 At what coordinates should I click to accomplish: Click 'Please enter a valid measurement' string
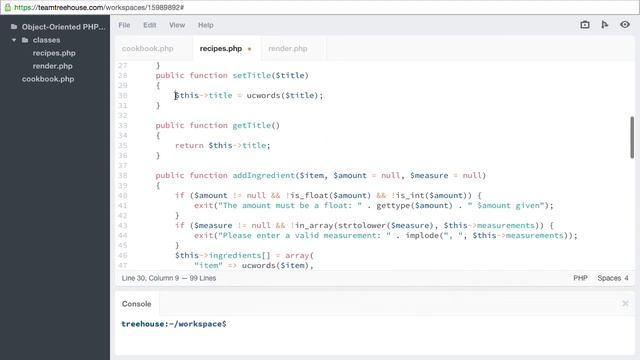(x=304, y=236)
